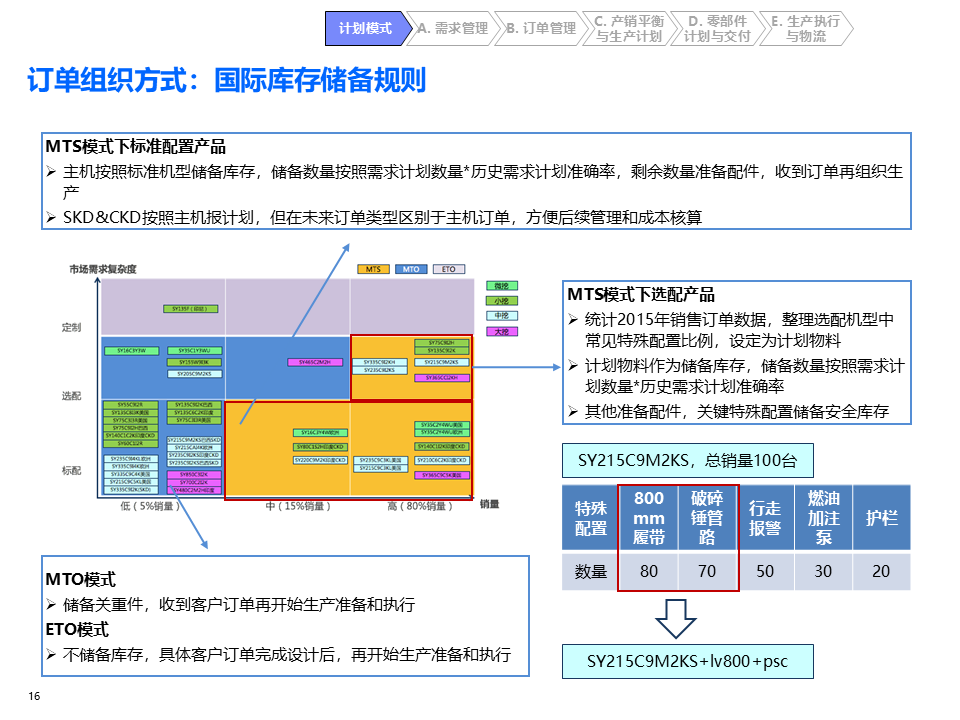Select the quantity cell showing 50

[x=765, y=571]
